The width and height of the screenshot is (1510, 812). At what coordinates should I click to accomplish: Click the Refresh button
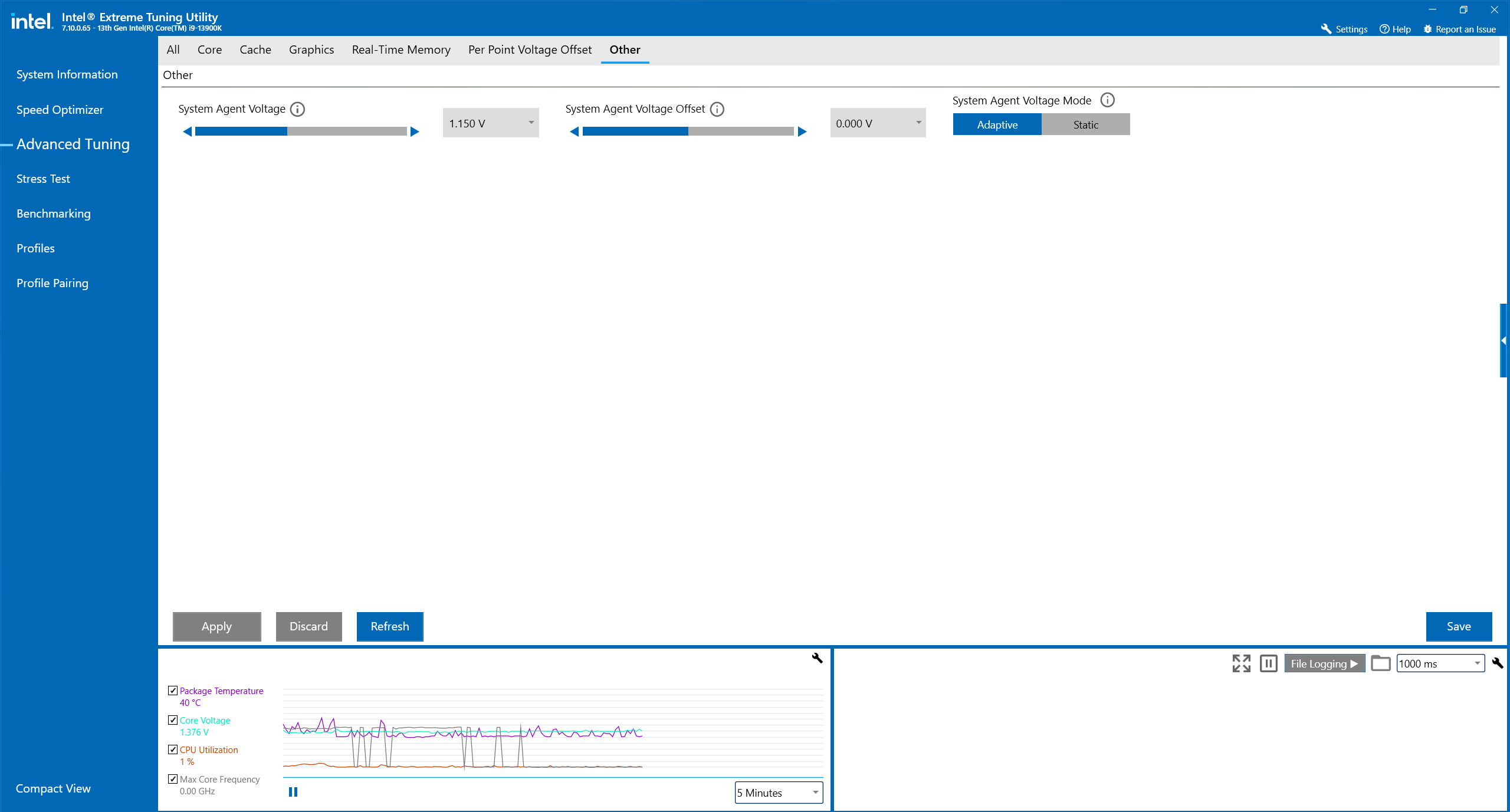click(390, 626)
